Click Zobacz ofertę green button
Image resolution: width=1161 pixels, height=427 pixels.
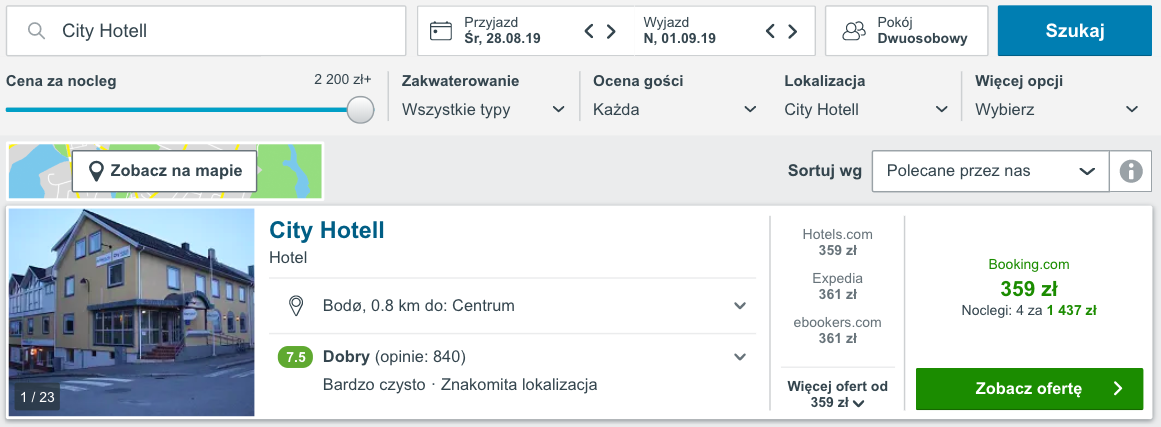click(1029, 389)
